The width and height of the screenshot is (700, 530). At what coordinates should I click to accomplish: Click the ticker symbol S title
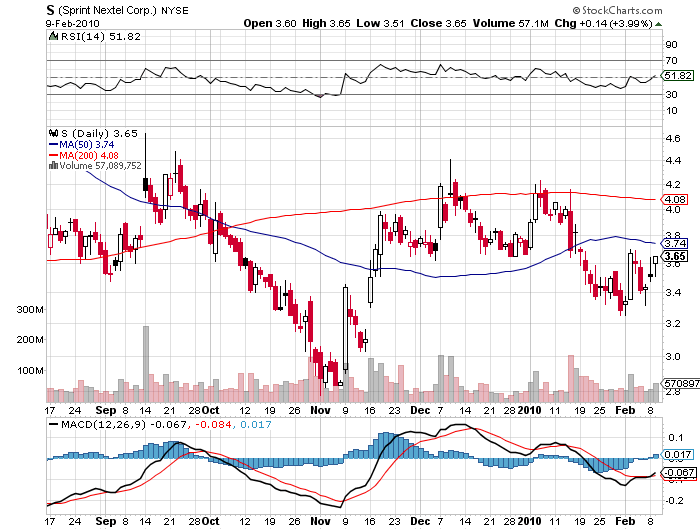point(50,10)
